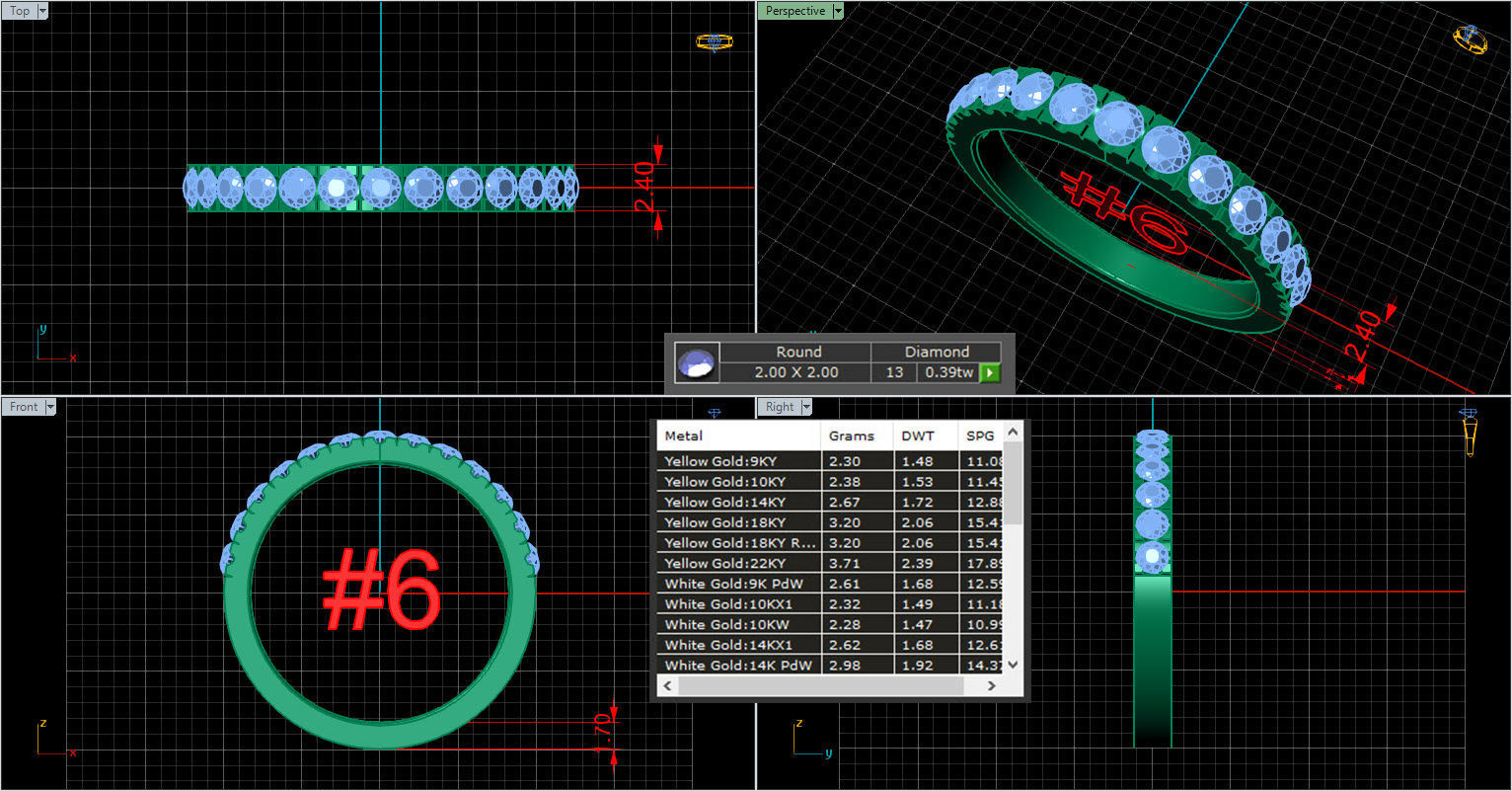
Task: Click the #6 ring size text in Front viewport
Action: coord(381,591)
